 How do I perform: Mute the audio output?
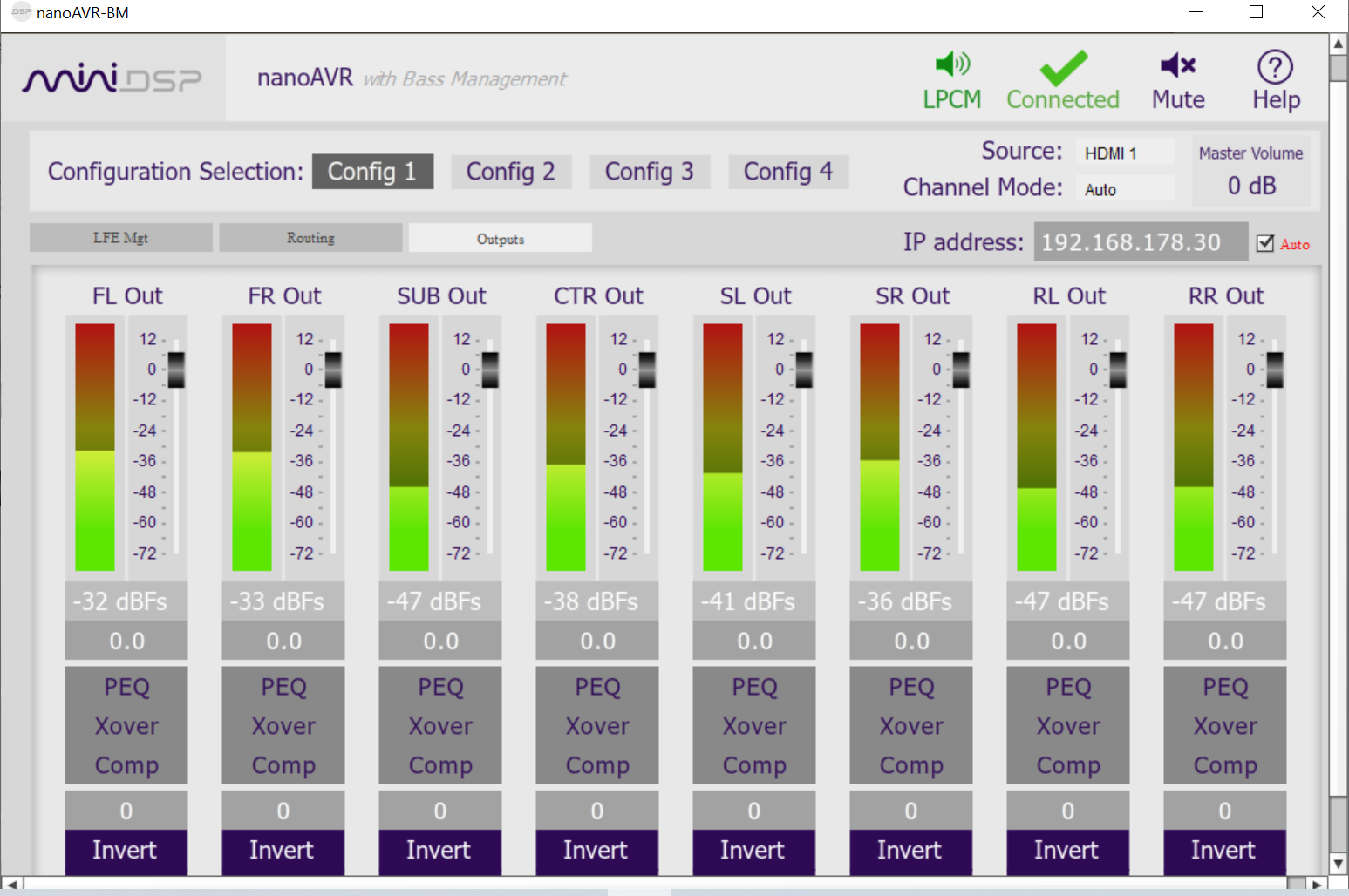(x=1178, y=81)
